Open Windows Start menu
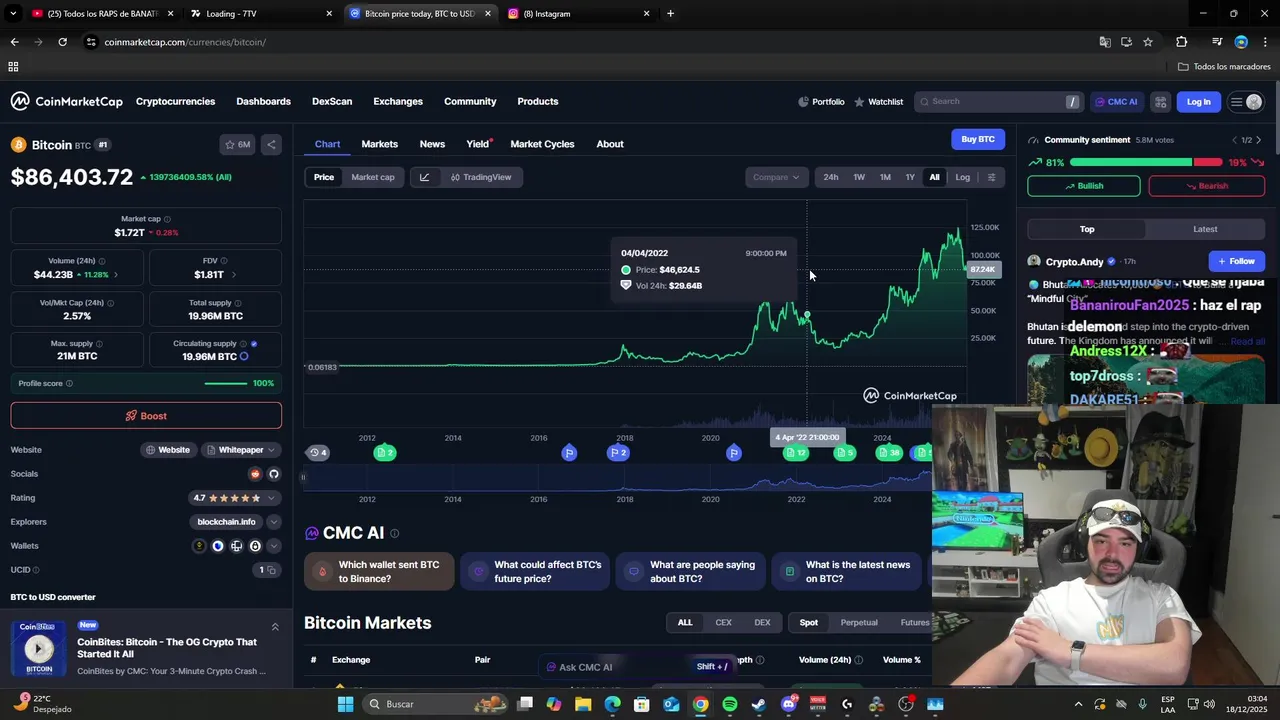1280x720 pixels. click(346, 704)
